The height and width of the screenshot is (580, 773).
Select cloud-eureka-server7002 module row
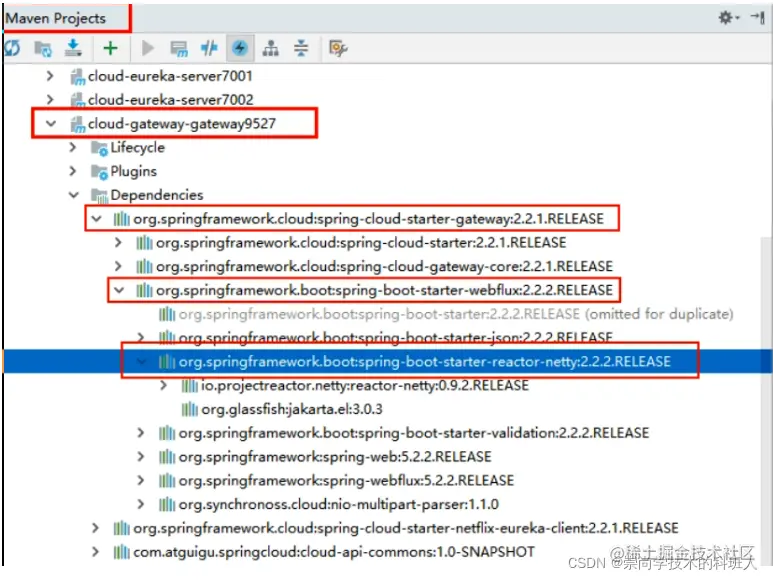coord(171,100)
